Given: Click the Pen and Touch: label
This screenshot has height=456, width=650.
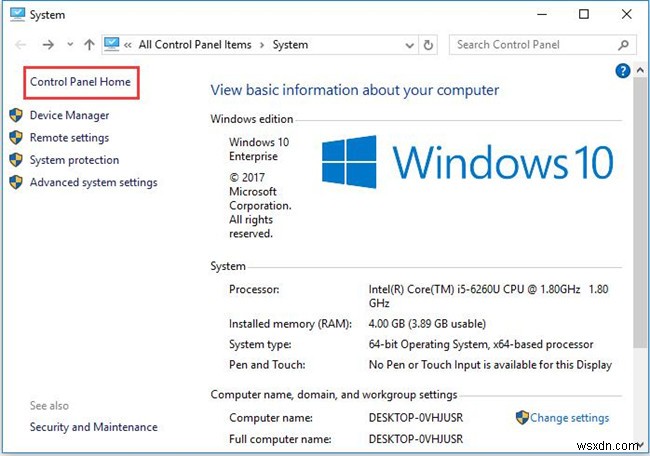Looking at the screenshot, I should click(x=267, y=365).
